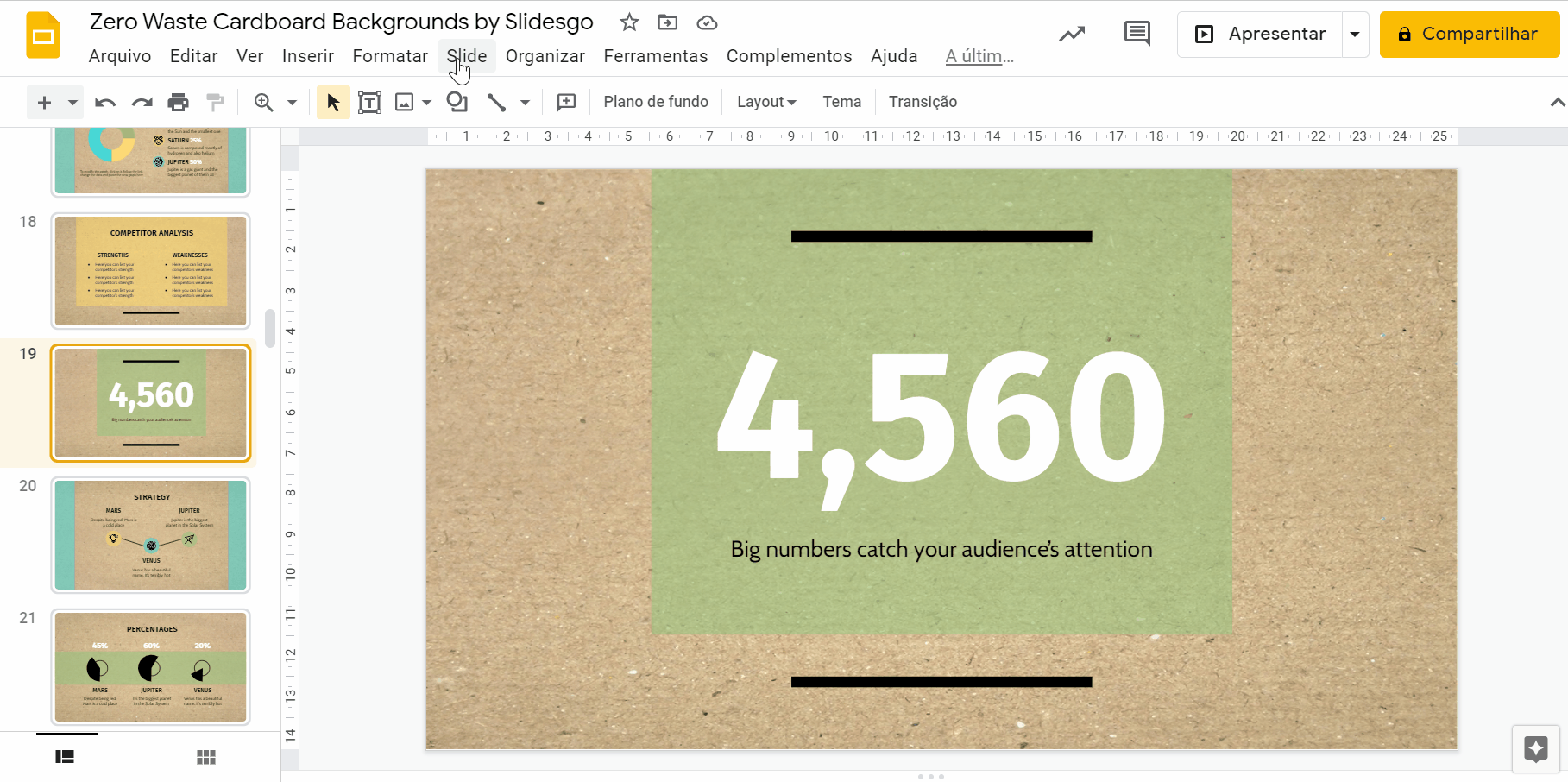Select slide 21 Percentages thumbnail
The width and height of the screenshot is (1568, 782).
coord(151,667)
